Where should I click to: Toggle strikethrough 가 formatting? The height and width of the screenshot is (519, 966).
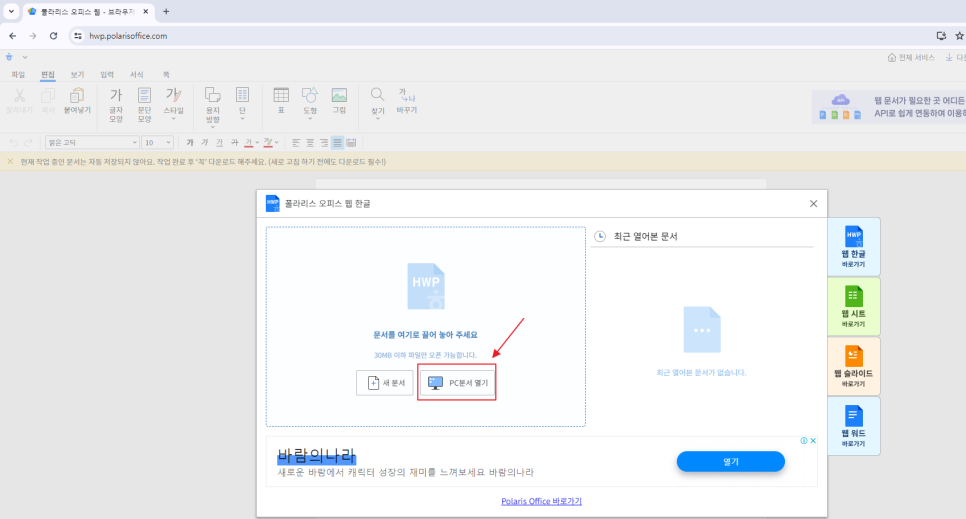[x=234, y=142]
